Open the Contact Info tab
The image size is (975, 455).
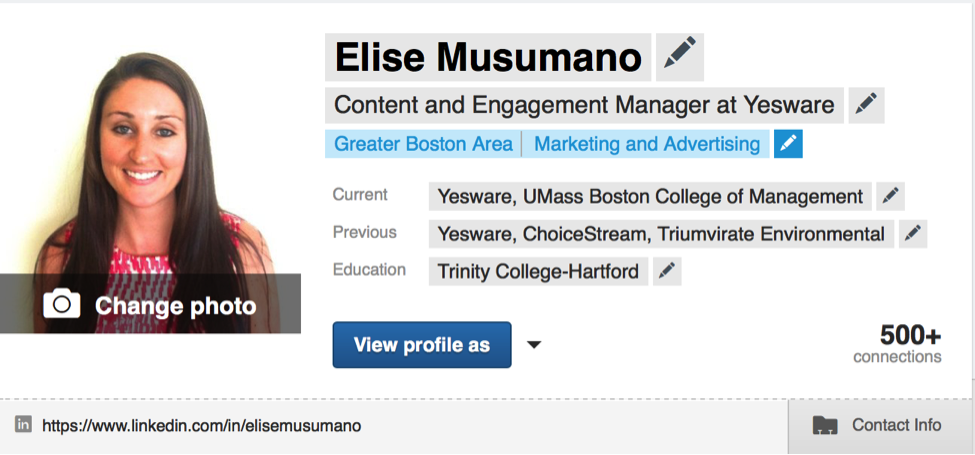pyautogui.click(x=881, y=426)
